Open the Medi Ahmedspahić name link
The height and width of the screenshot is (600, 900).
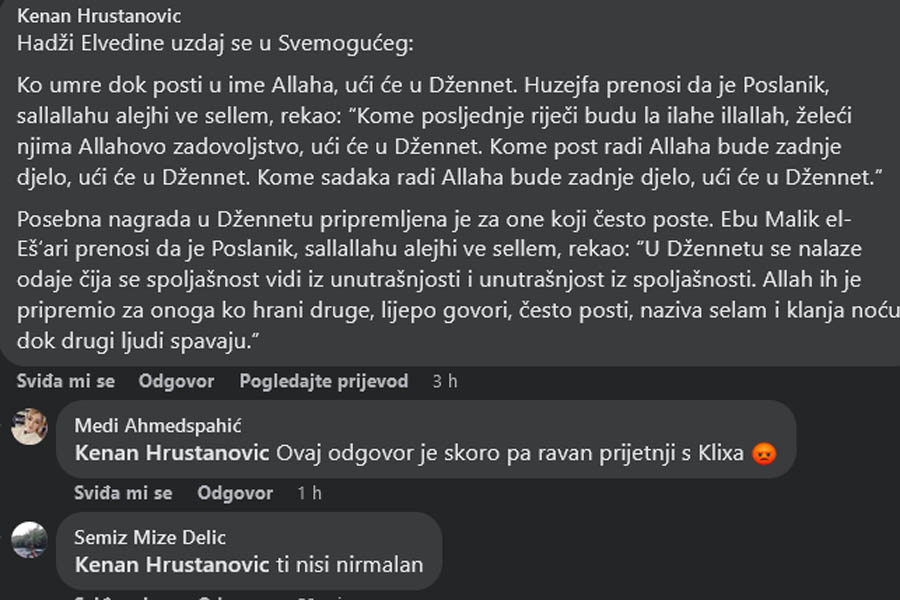pyautogui.click(x=158, y=426)
